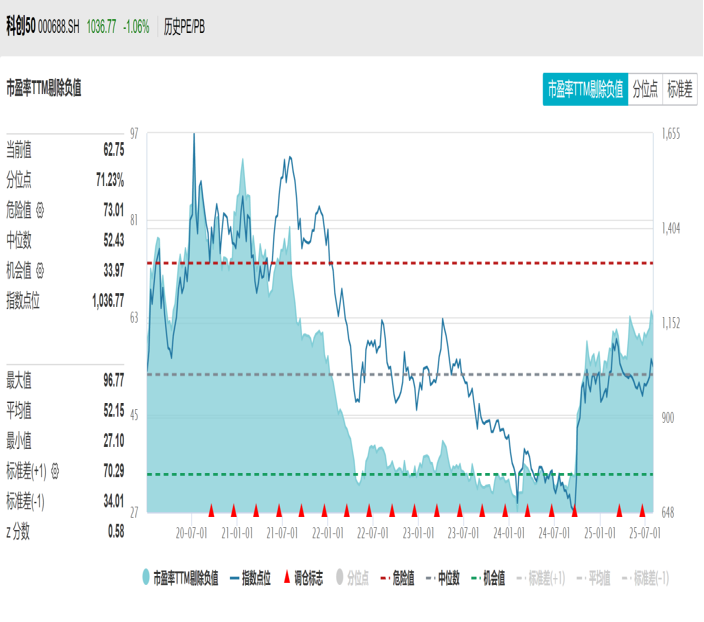This screenshot has height=622, width=704.
Task: Toggle 机会值 legend line
Action: coord(488,578)
